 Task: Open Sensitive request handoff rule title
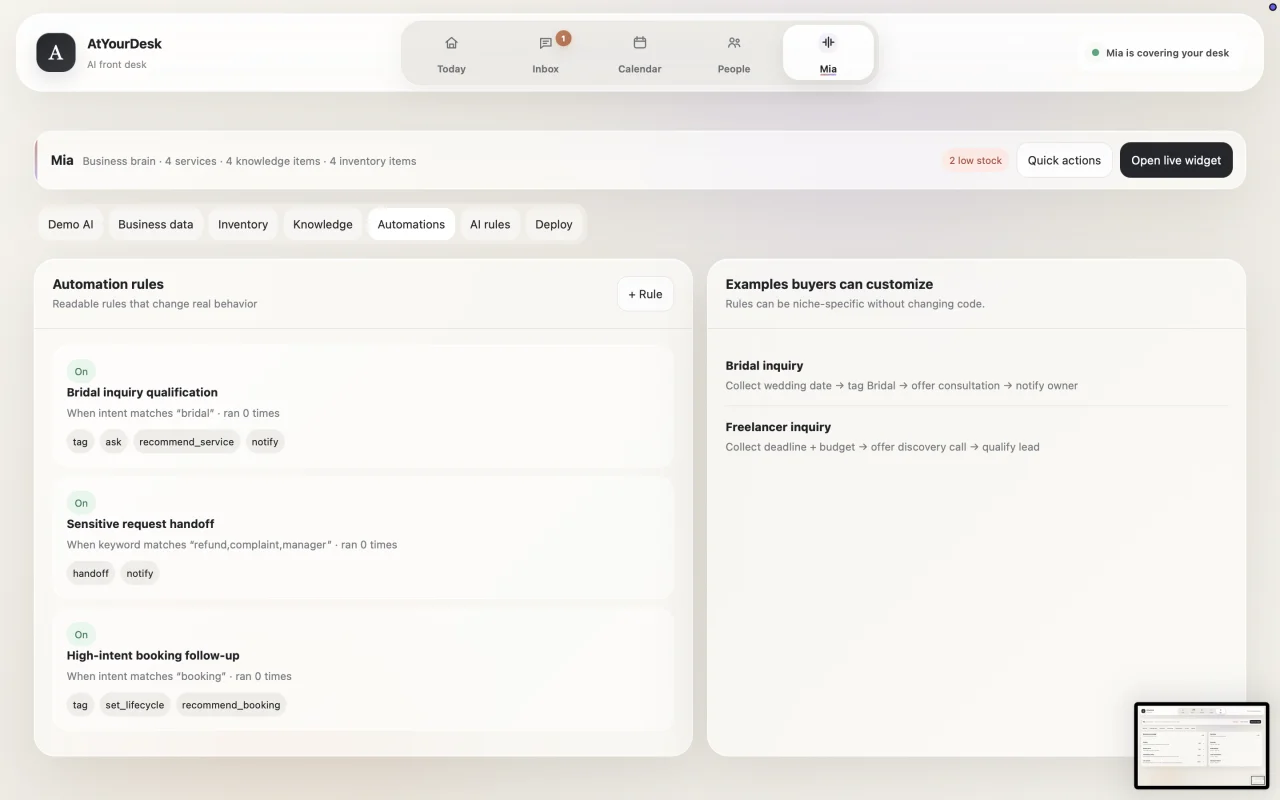click(x=141, y=524)
